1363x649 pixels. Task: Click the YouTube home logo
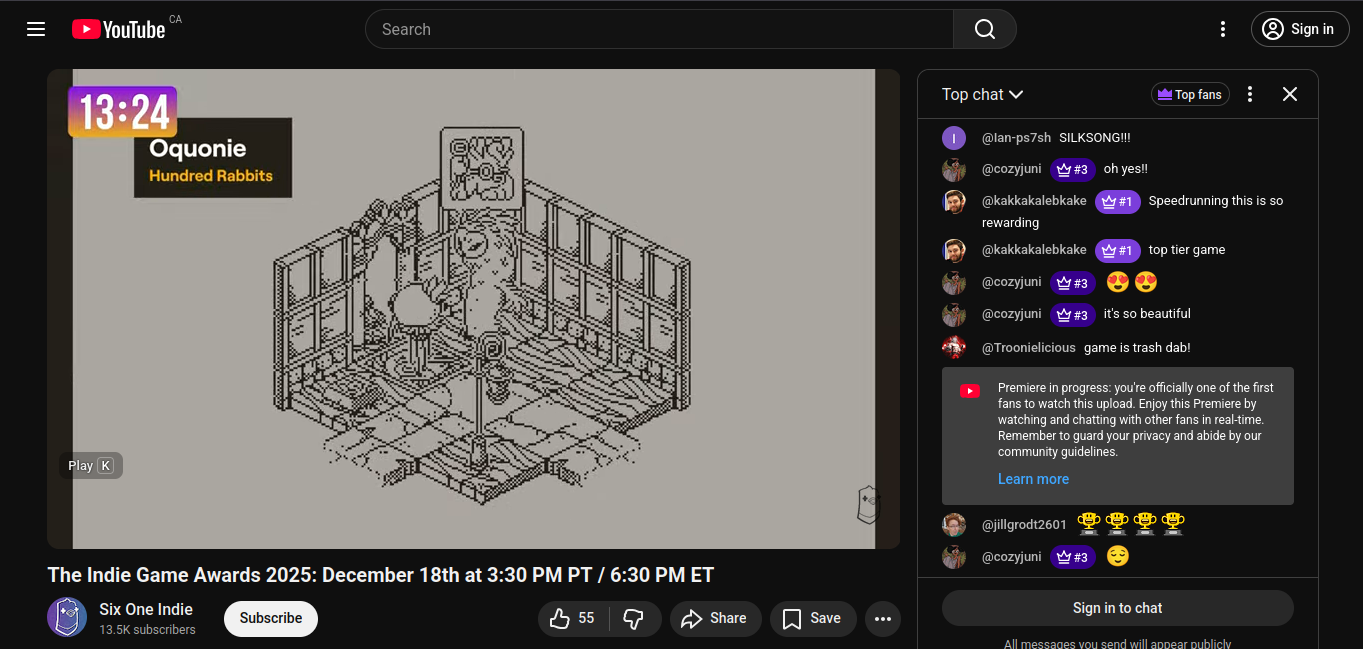118,29
